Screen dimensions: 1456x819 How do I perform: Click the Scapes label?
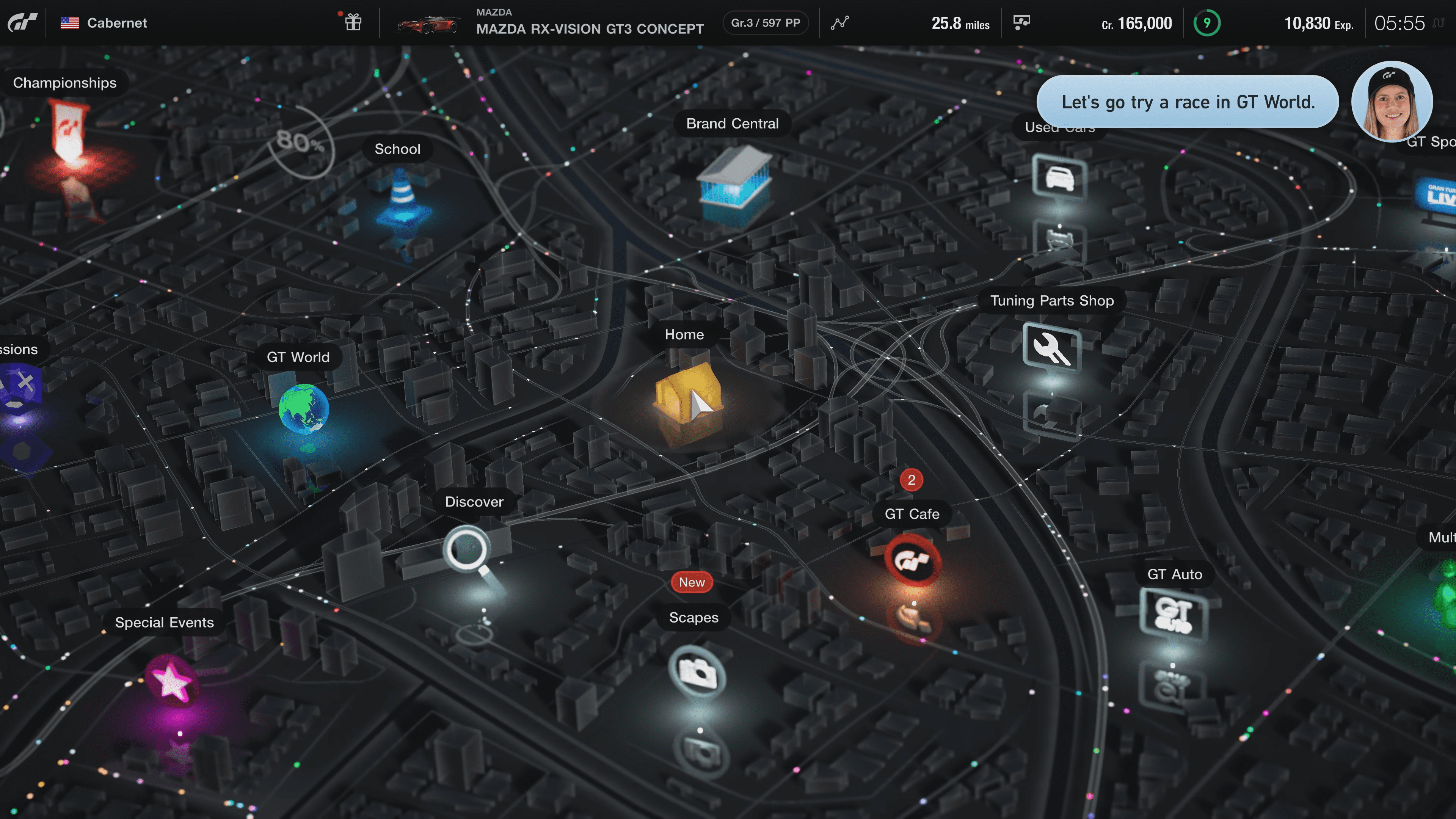[x=693, y=617]
